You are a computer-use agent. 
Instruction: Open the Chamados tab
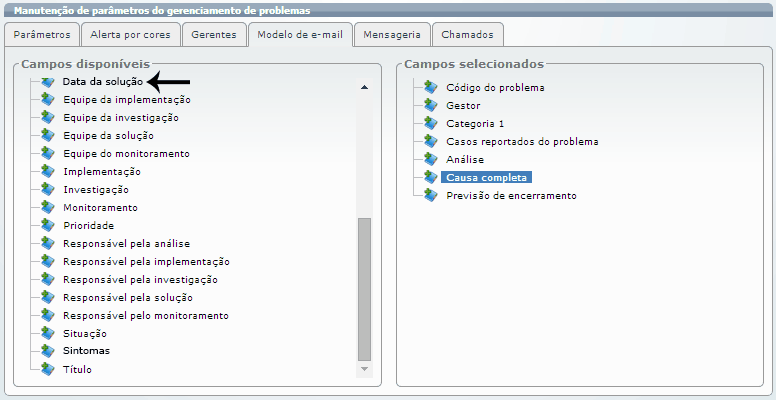(468, 35)
